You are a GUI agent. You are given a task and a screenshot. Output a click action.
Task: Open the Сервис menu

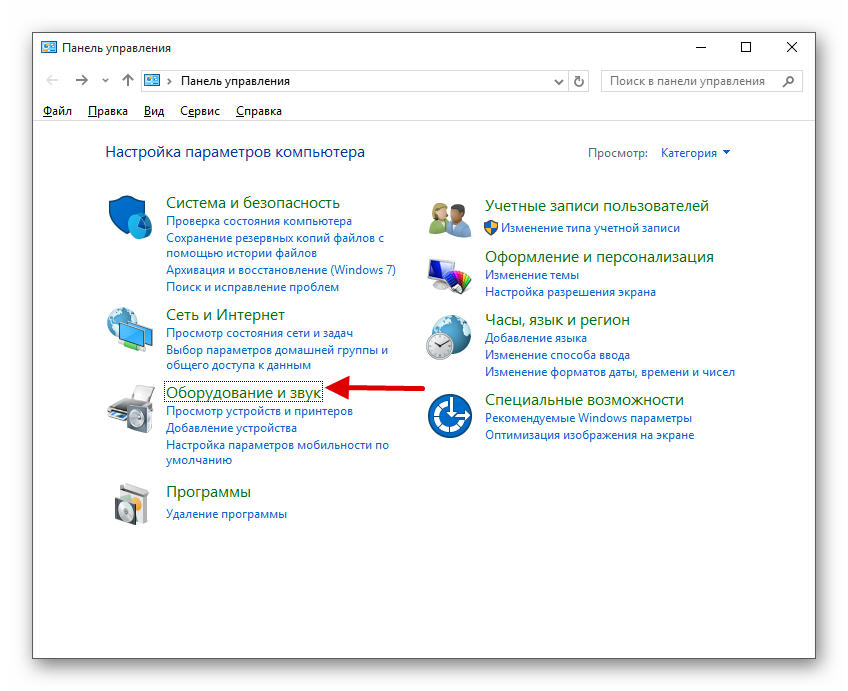pyautogui.click(x=200, y=111)
